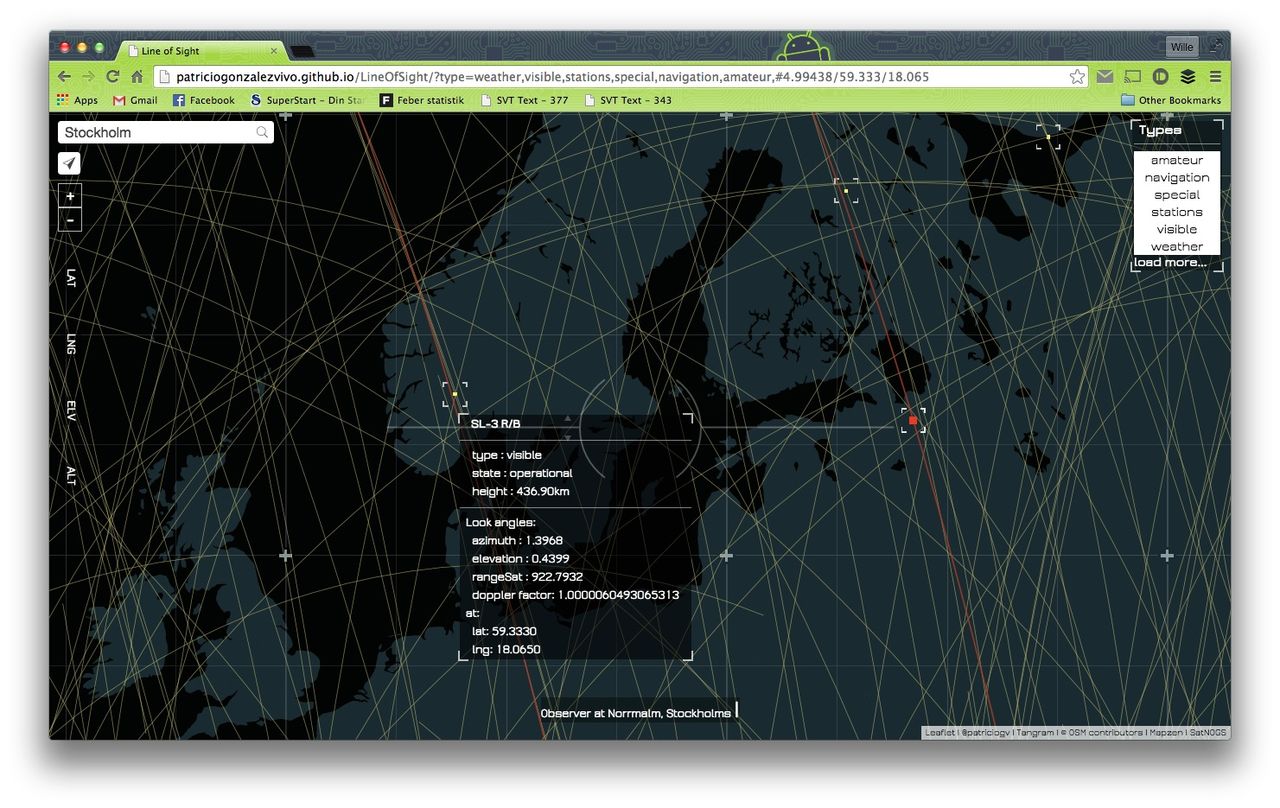Toggle the navigation satellite type
This screenshot has width=1280, height=808.
click(x=1176, y=178)
